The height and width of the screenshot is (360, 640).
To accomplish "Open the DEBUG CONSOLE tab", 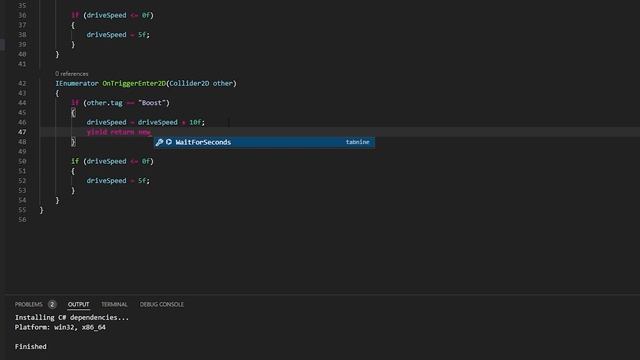I will tap(162, 304).
